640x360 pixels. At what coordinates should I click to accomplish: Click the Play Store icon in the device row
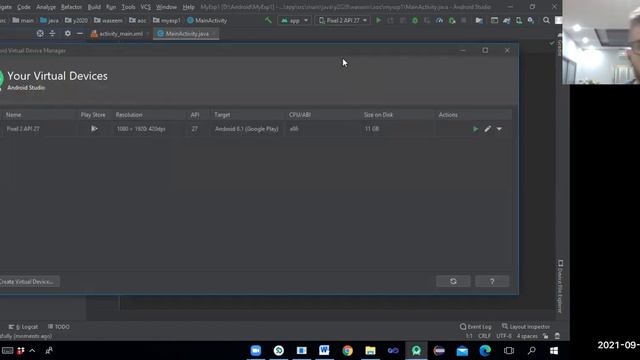[x=94, y=129]
